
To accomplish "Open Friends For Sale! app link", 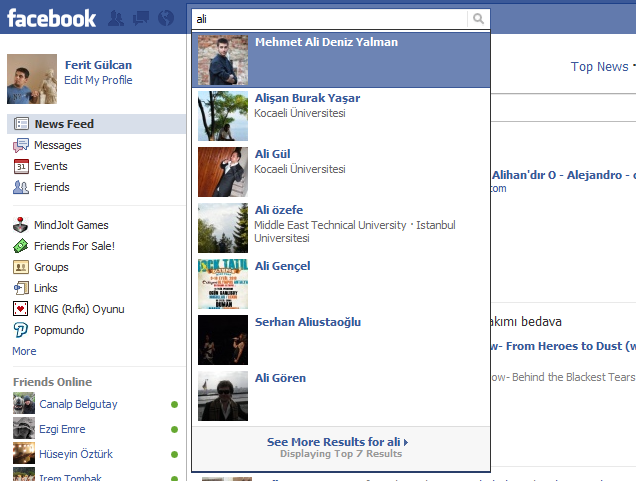I will click(74, 246).
